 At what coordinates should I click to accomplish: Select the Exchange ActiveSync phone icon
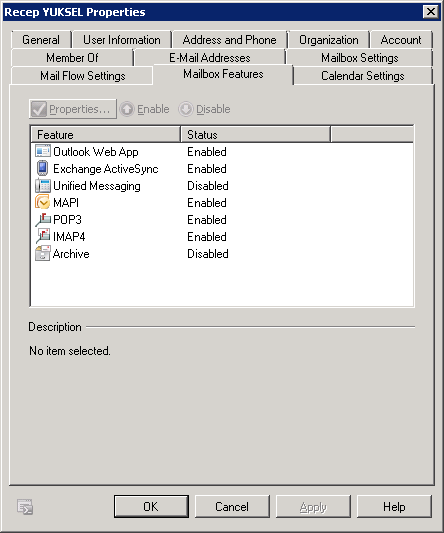point(42,168)
